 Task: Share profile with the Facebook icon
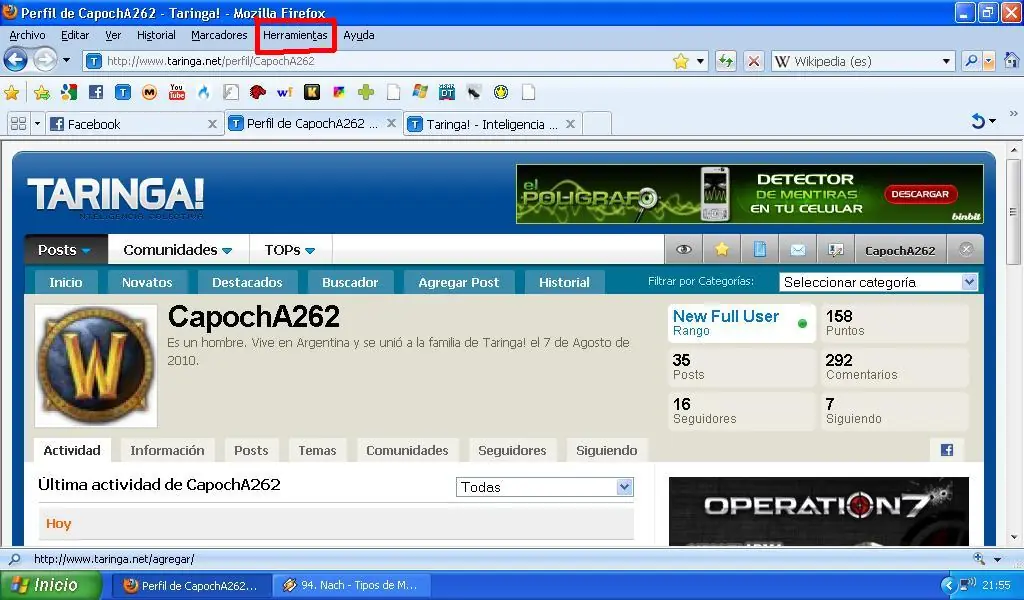(x=947, y=450)
